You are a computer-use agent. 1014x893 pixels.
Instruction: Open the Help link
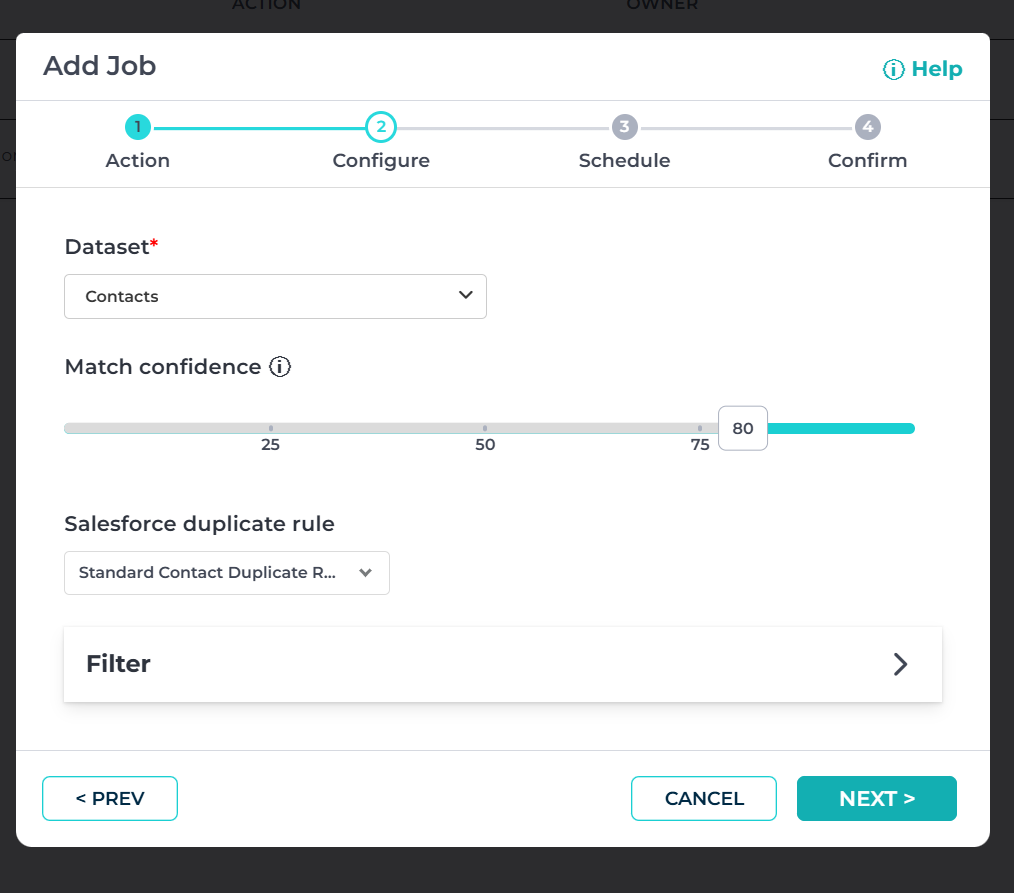click(x=922, y=69)
